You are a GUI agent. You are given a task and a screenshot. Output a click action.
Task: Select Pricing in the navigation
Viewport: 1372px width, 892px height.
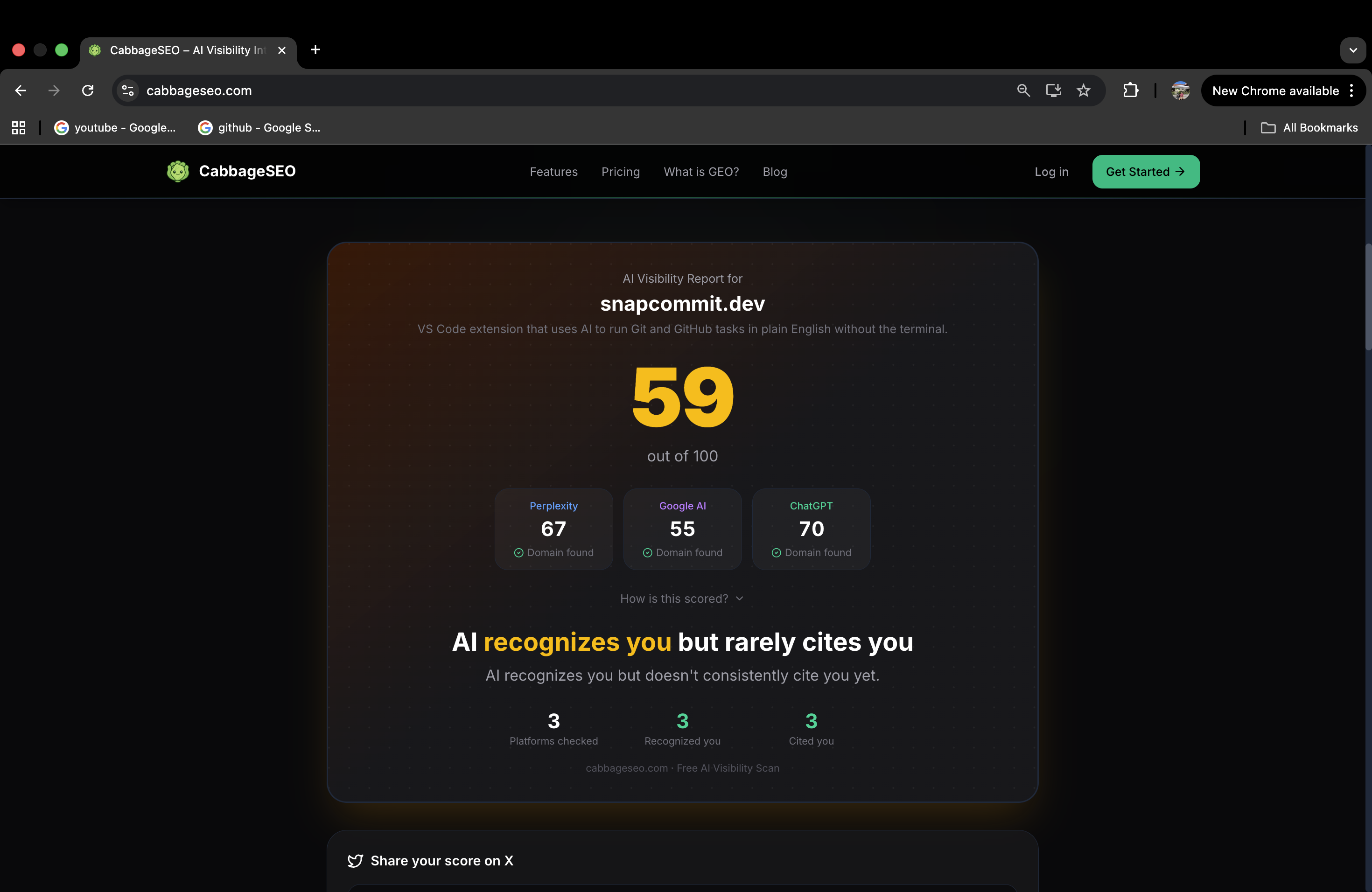(620, 172)
